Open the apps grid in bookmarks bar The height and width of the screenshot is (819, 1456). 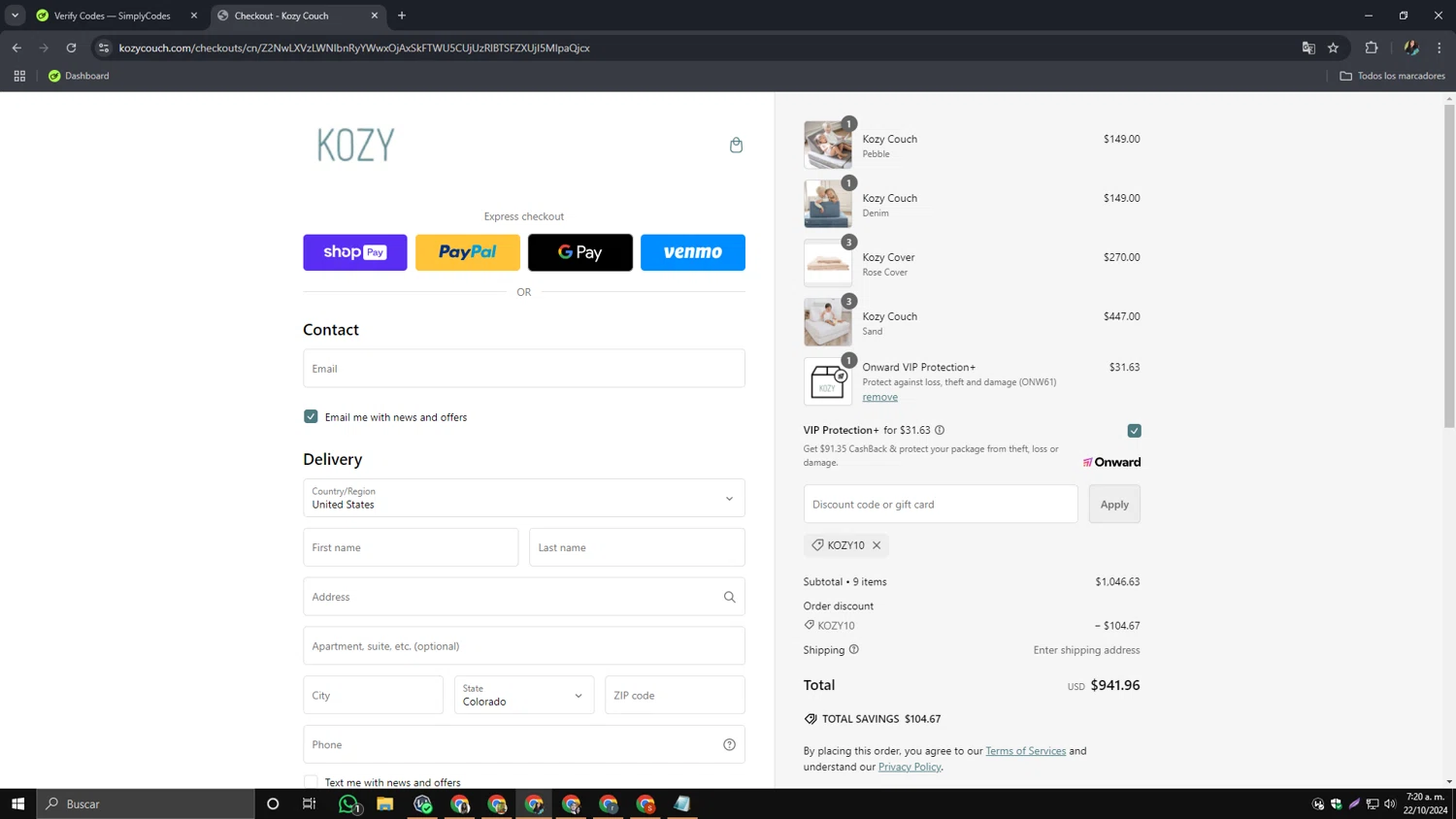click(x=19, y=76)
